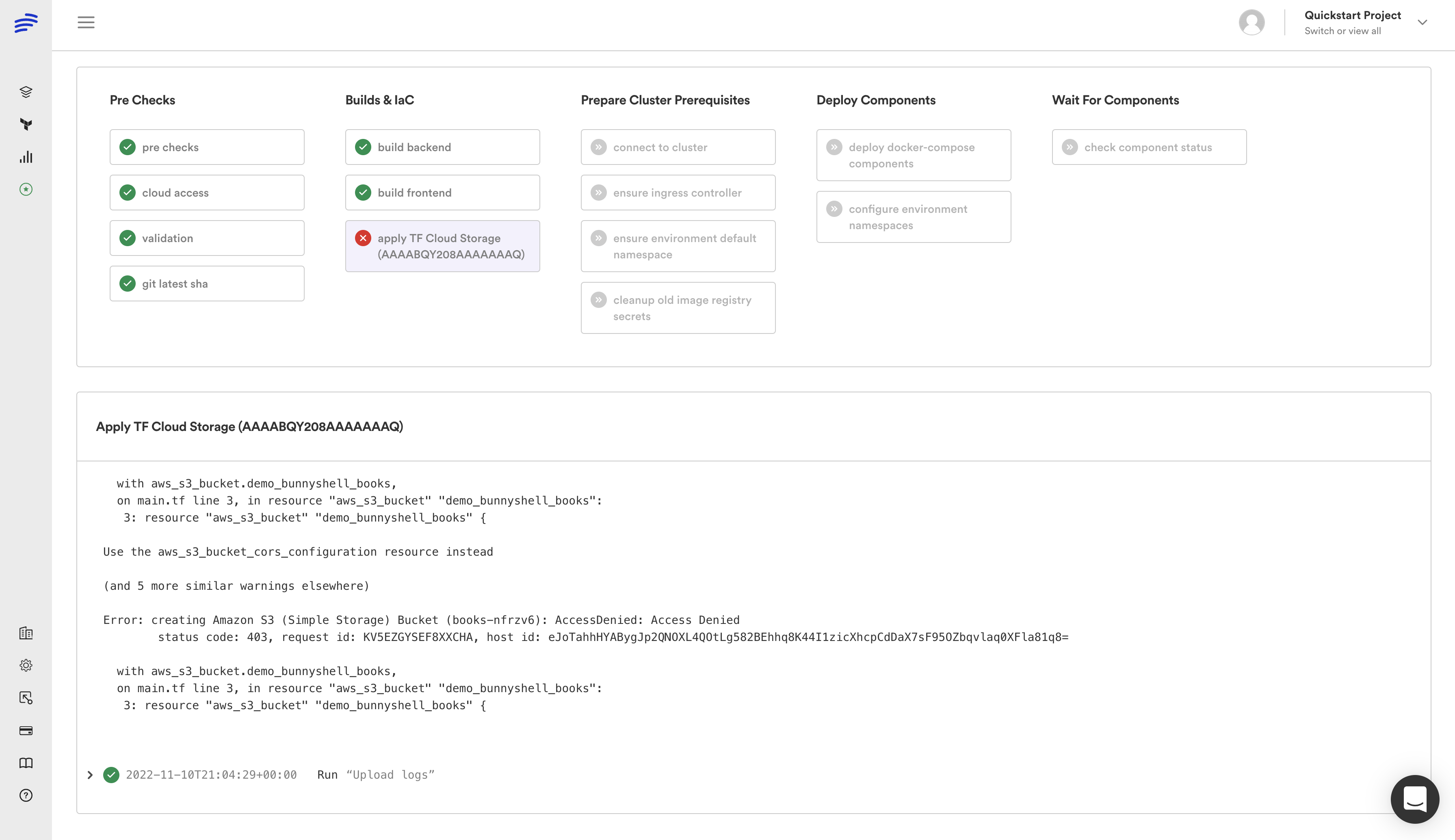Open the settings gear sidebar icon
The height and width of the screenshot is (840, 1455).
[x=26, y=665]
